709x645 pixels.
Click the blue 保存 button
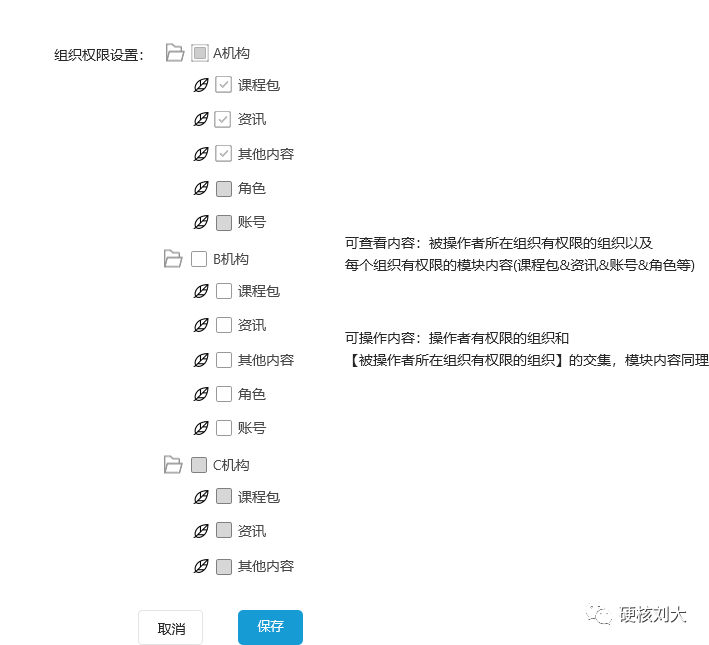[x=270, y=627]
